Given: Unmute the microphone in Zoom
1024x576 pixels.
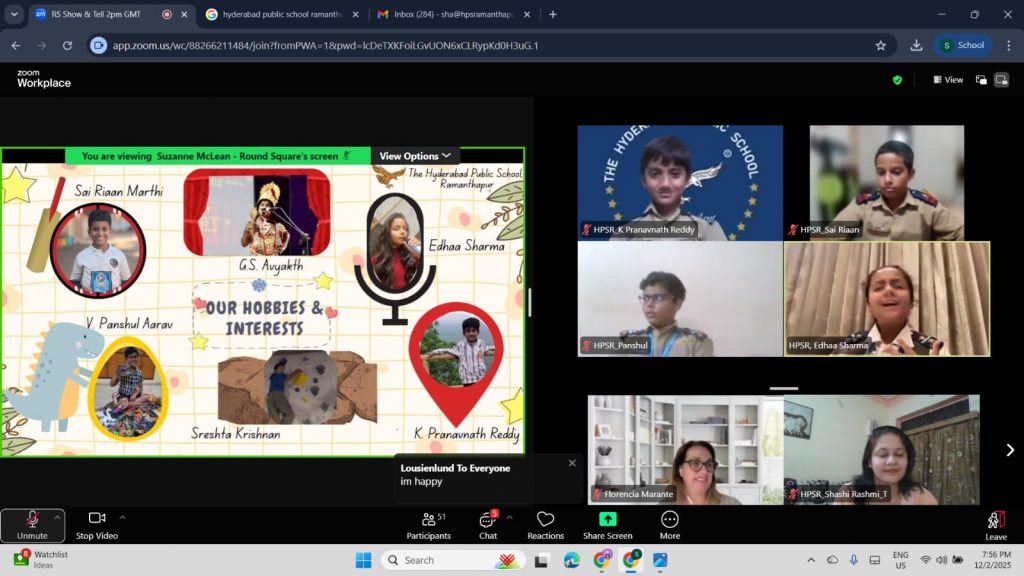Looking at the screenshot, I should (31, 524).
